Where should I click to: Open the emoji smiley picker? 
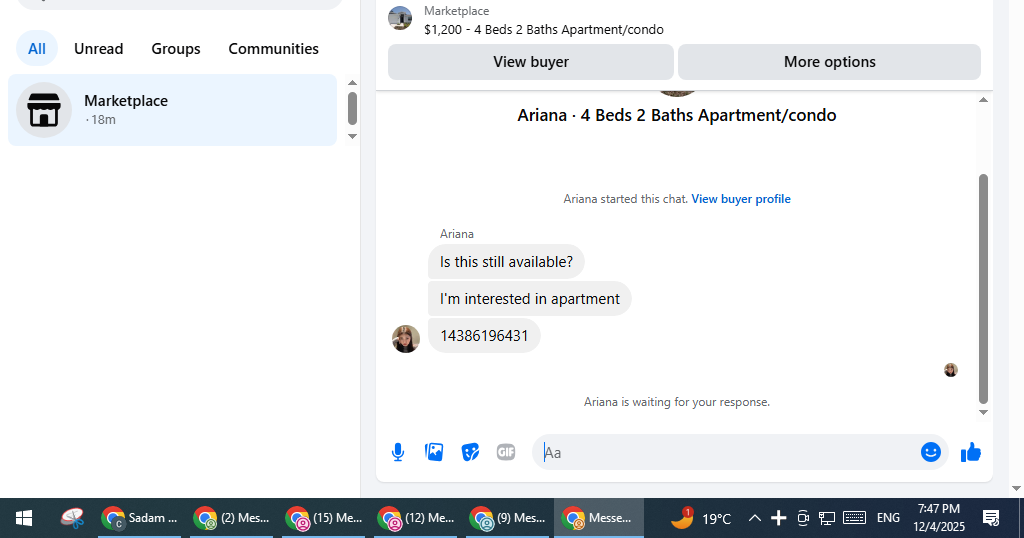[931, 452]
